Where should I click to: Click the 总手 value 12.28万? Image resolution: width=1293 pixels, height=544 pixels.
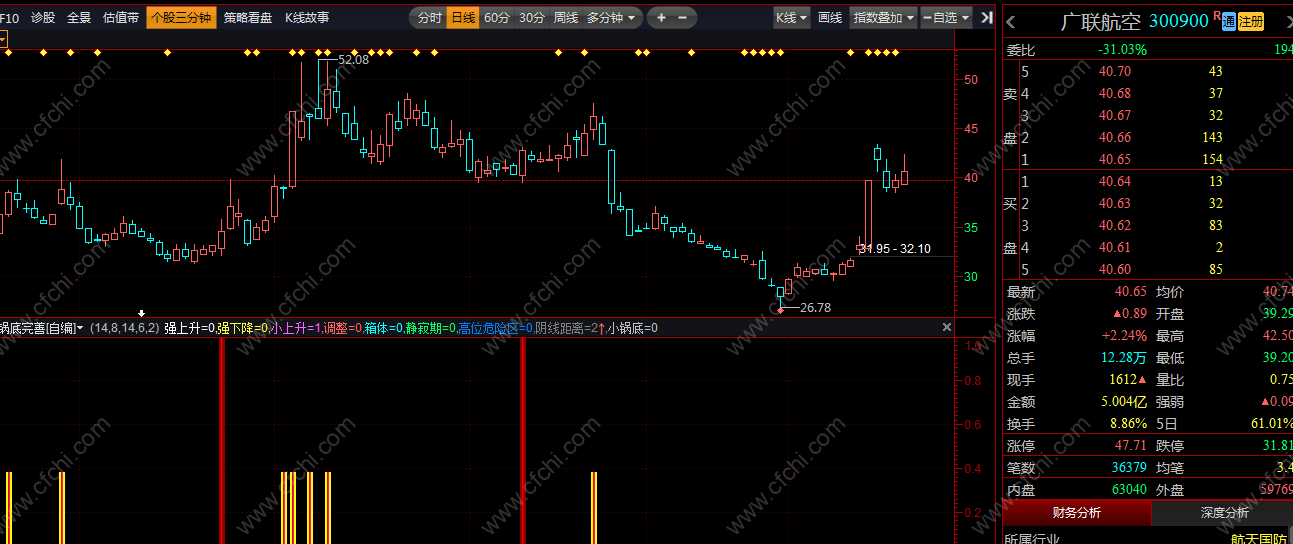(x=1122, y=357)
